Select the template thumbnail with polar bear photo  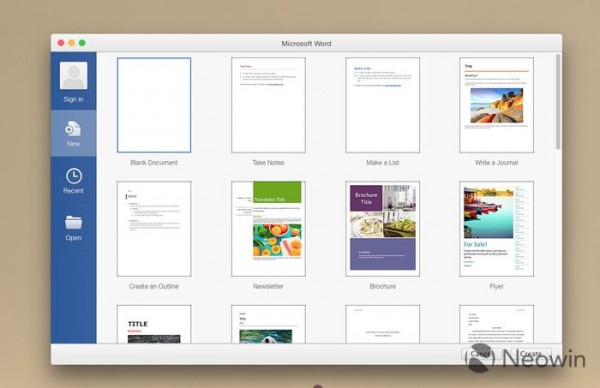(x=268, y=324)
